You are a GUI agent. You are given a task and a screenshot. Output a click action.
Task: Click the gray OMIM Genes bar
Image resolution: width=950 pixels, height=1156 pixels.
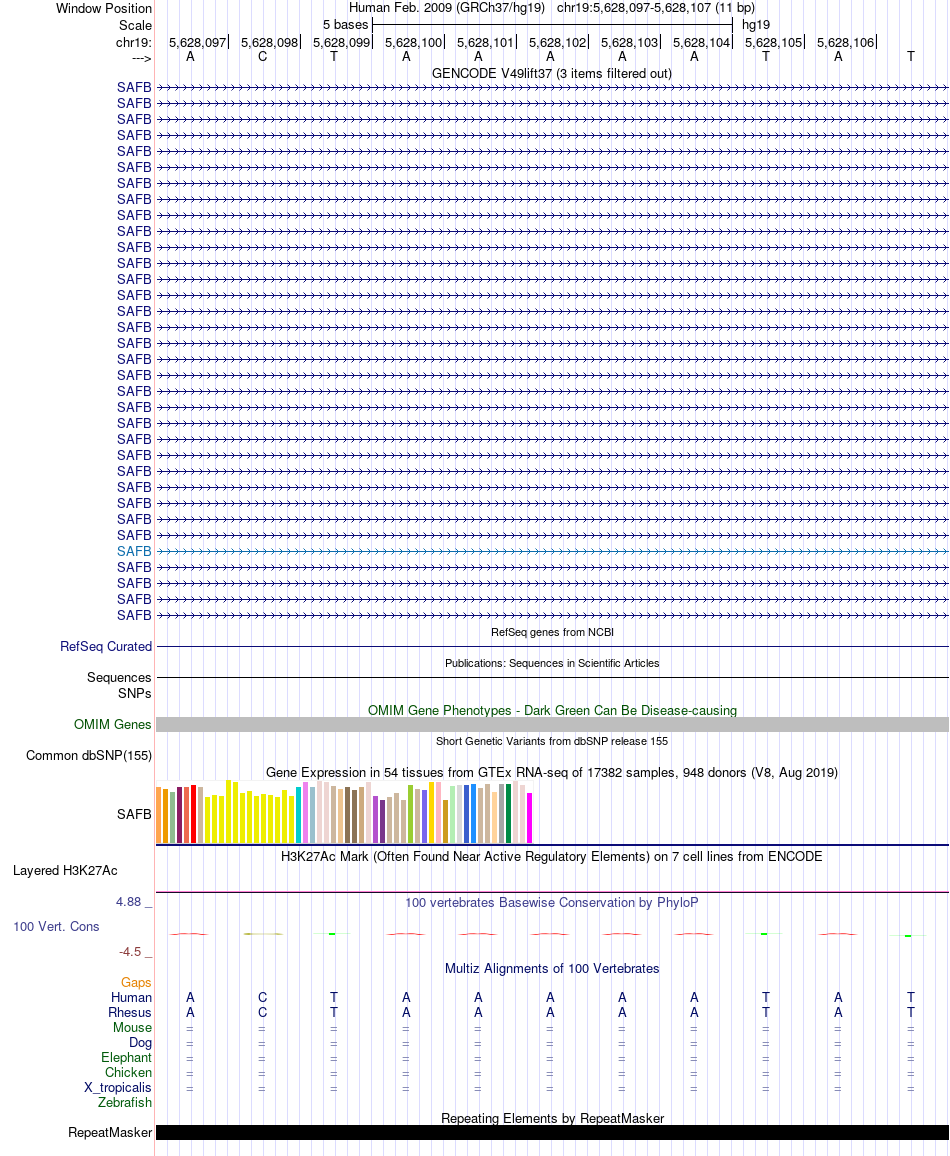[552, 725]
